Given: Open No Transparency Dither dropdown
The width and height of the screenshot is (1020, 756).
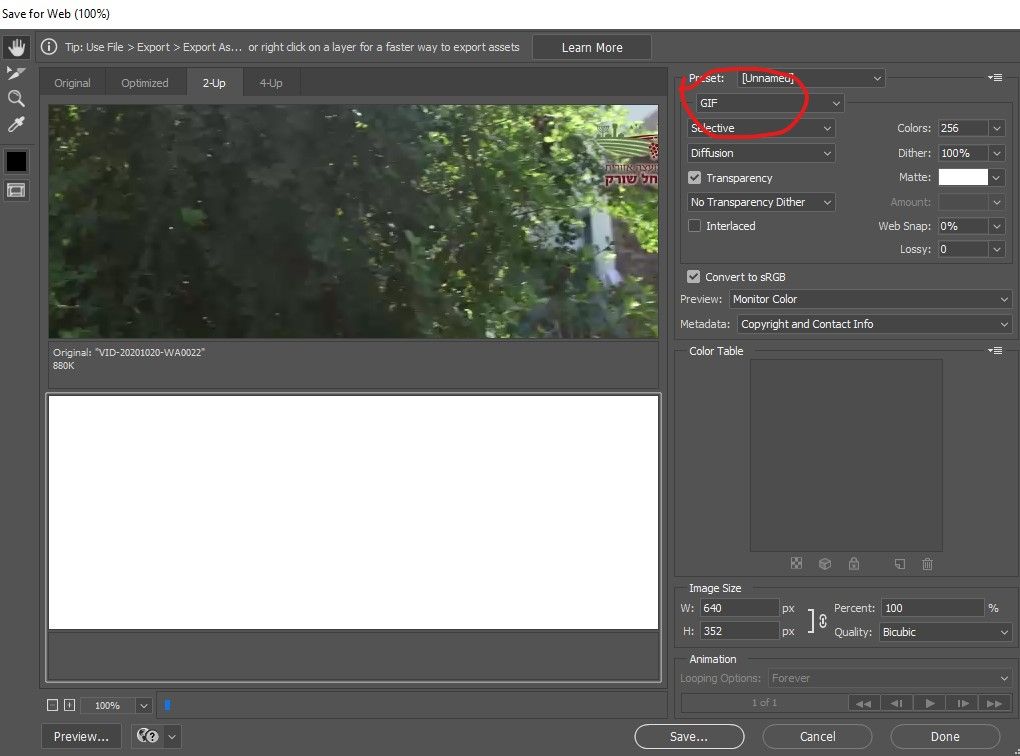Looking at the screenshot, I should (761, 202).
